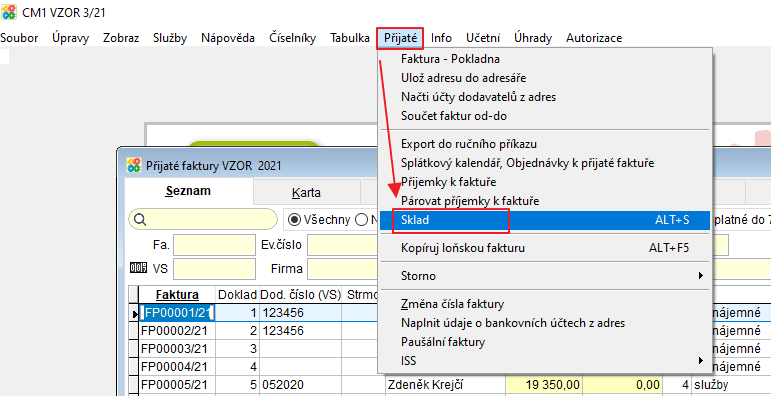The height and width of the screenshot is (396, 771).
Task: Click the Doklad column header
Action: pos(237,294)
